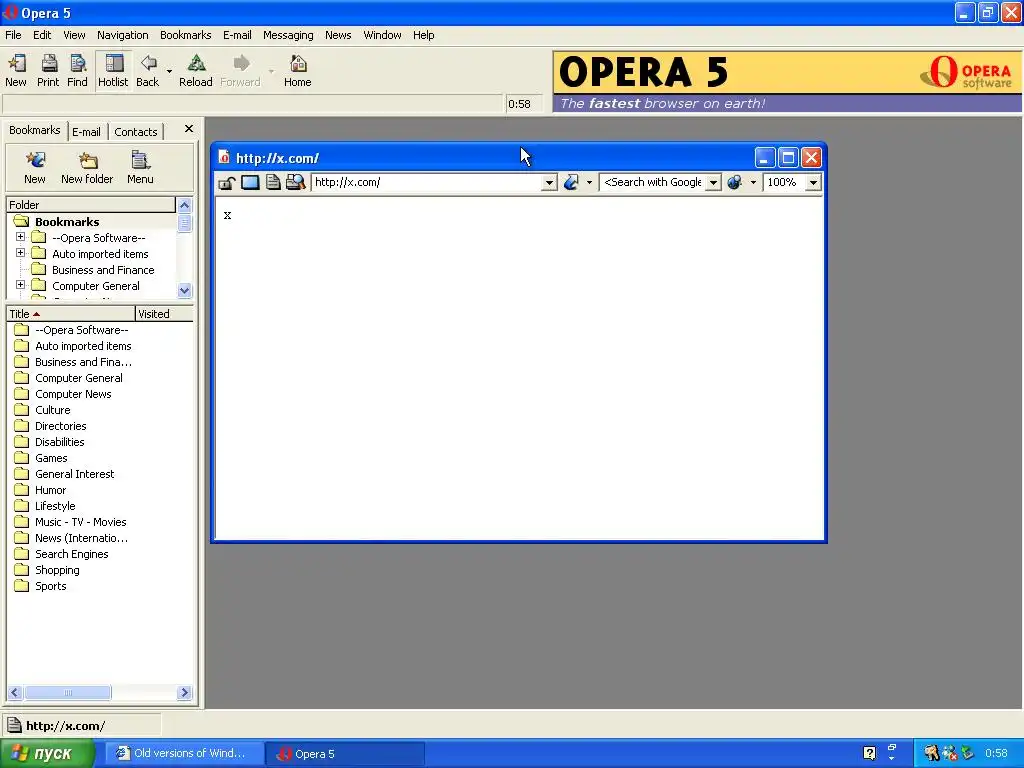This screenshot has height=768, width=1024.
Task: Click the http://x.com/ address field
Action: click(426, 182)
